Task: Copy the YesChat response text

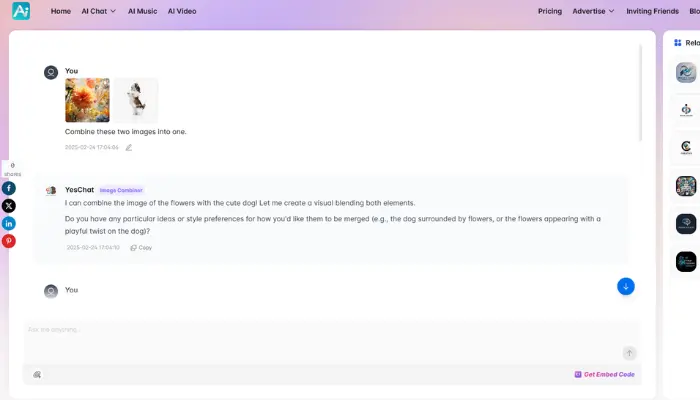Action: click(141, 247)
